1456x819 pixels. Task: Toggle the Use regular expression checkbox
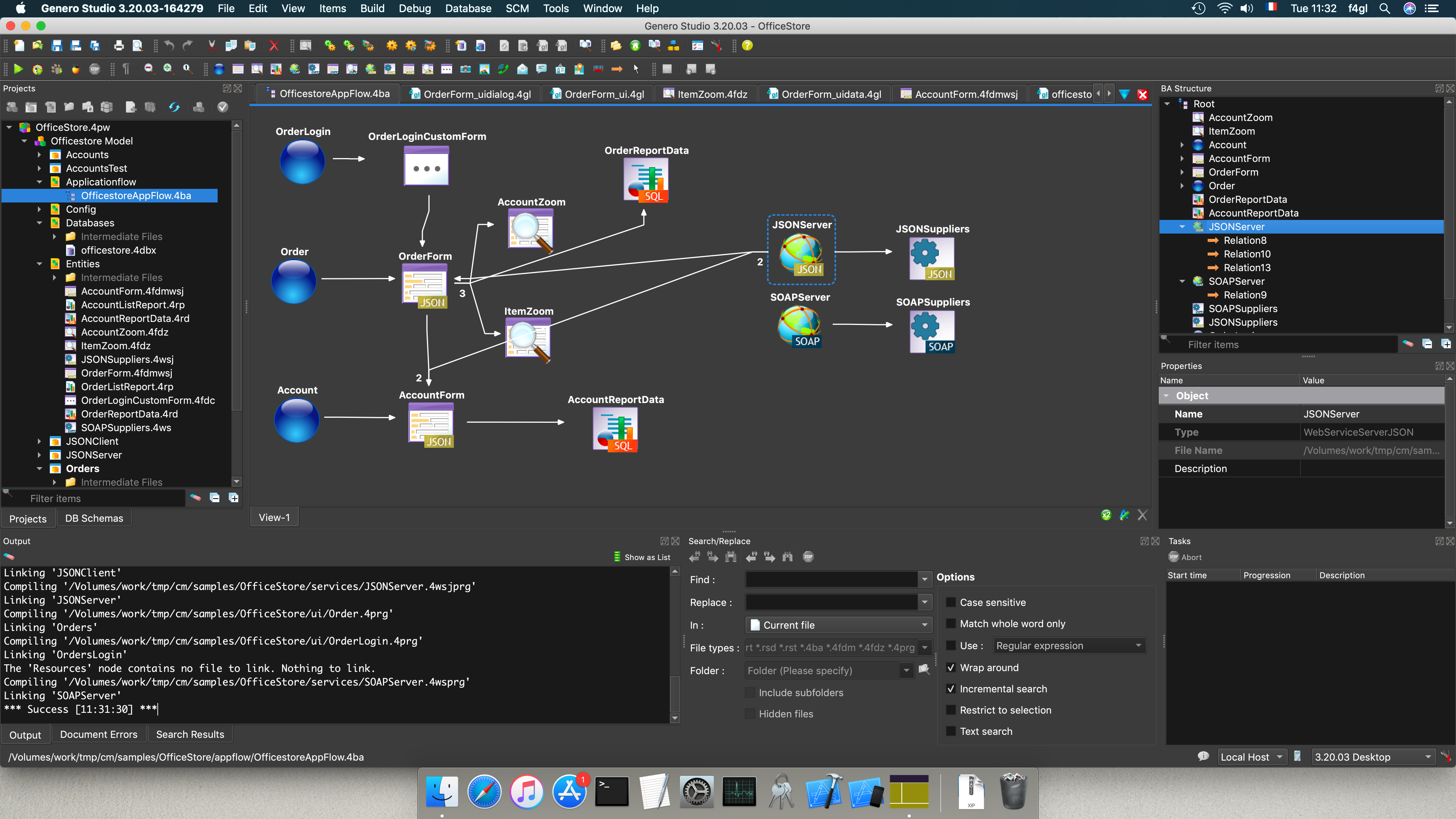(951, 645)
